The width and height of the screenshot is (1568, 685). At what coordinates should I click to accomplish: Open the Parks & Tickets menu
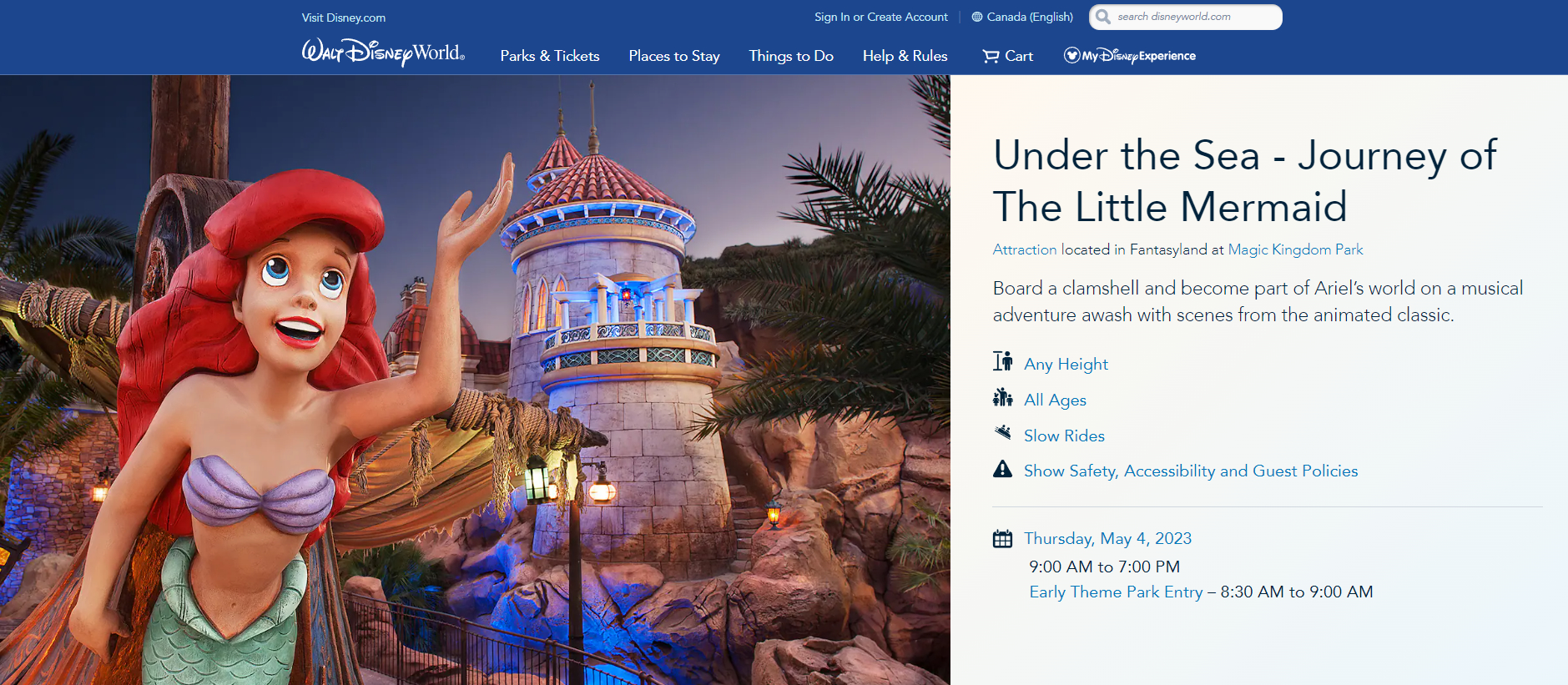pos(550,56)
